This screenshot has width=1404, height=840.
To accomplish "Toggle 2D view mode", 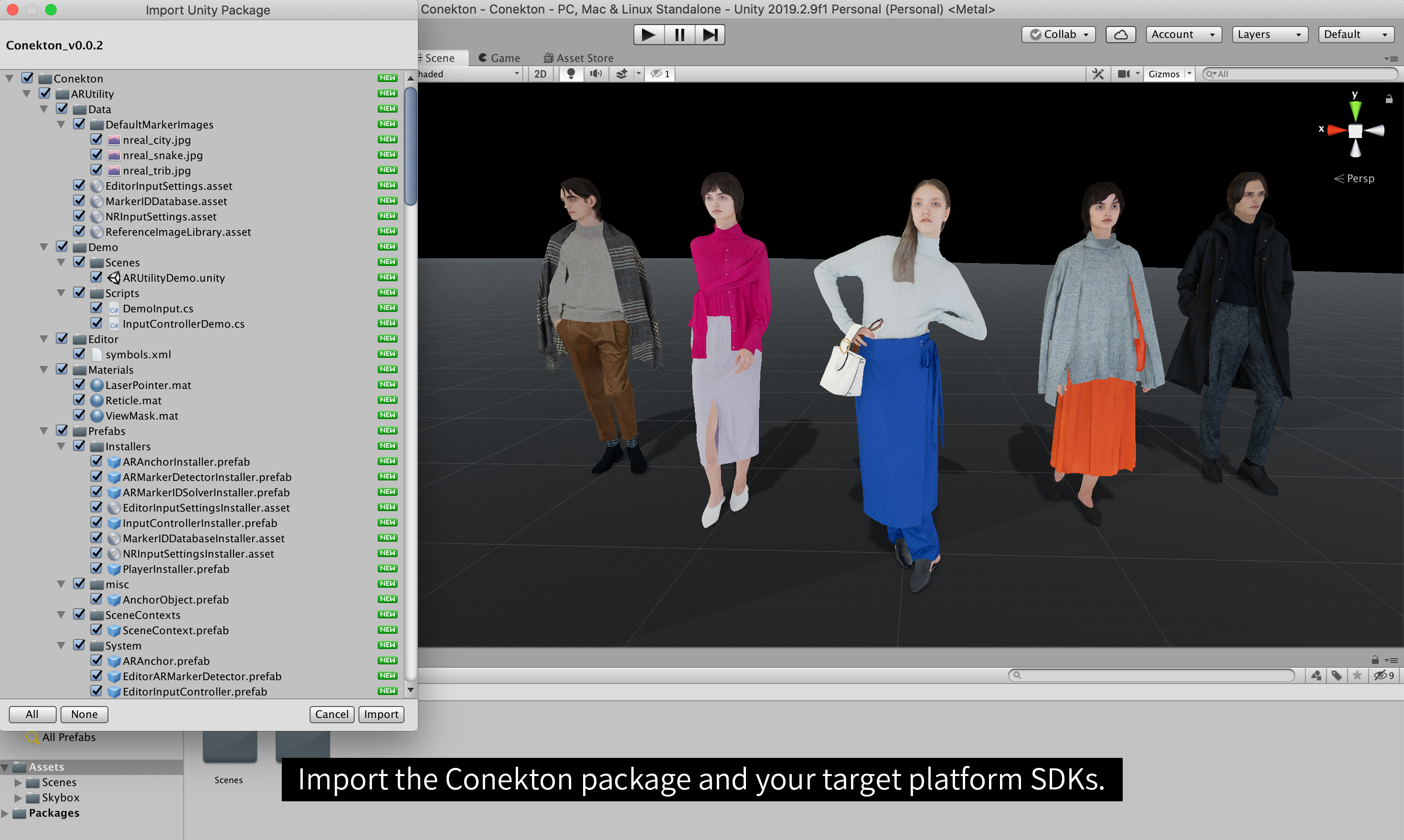I will 540,74.
